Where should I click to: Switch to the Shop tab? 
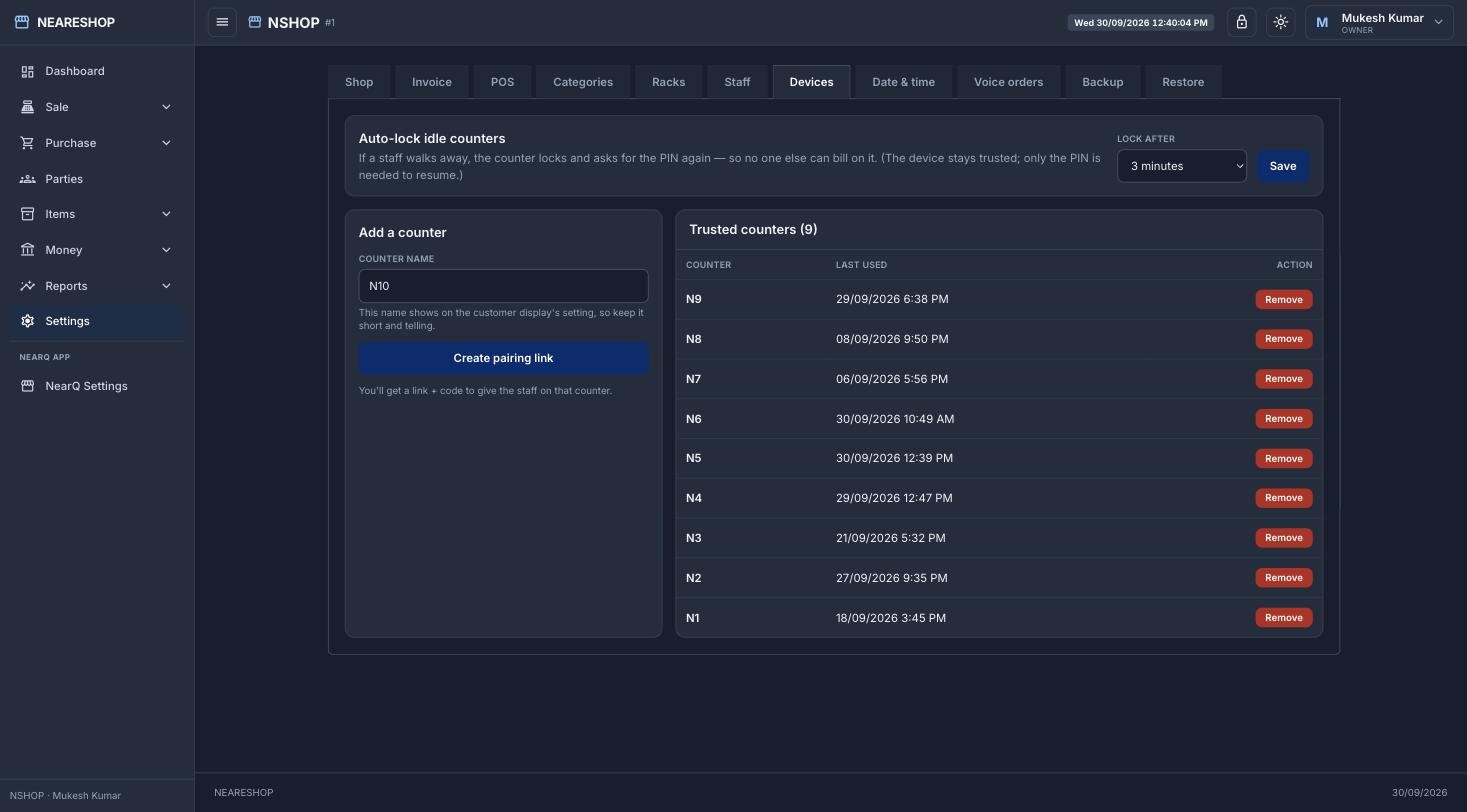[x=359, y=82]
